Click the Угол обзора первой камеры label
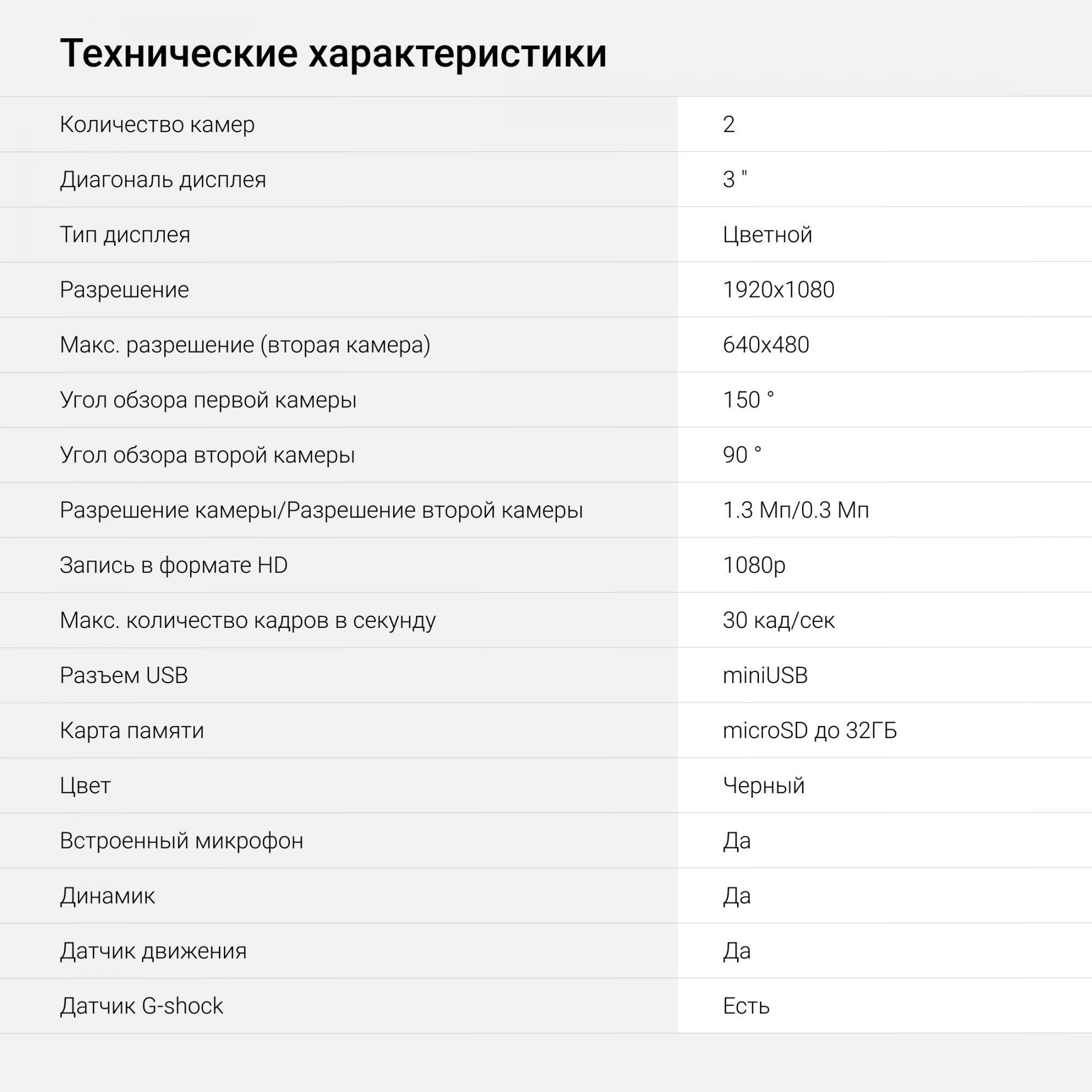This screenshot has height=1092, width=1092. (x=209, y=400)
